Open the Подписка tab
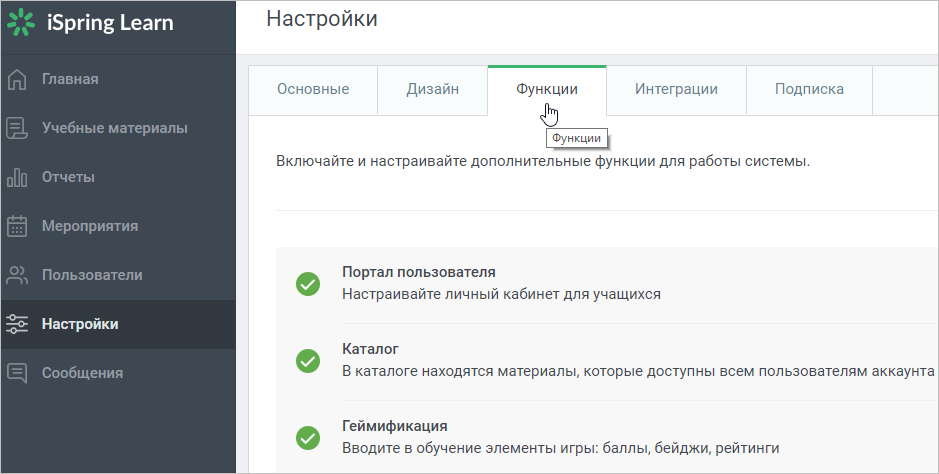Screen dimensions: 939x474 pyautogui.click(x=809, y=90)
